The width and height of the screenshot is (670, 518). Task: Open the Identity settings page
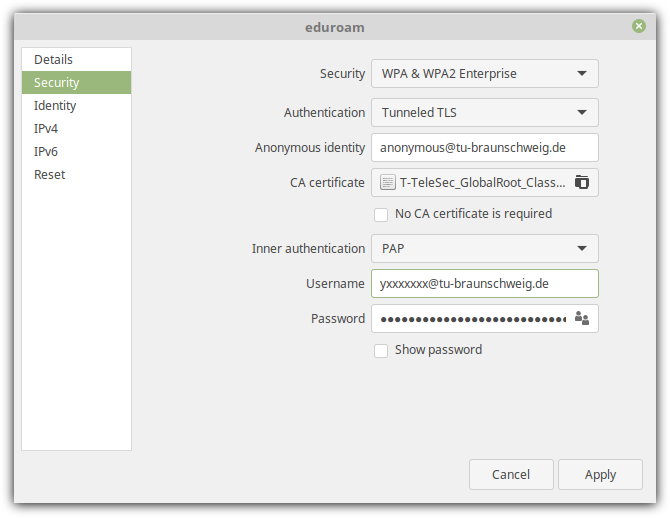click(x=55, y=106)
